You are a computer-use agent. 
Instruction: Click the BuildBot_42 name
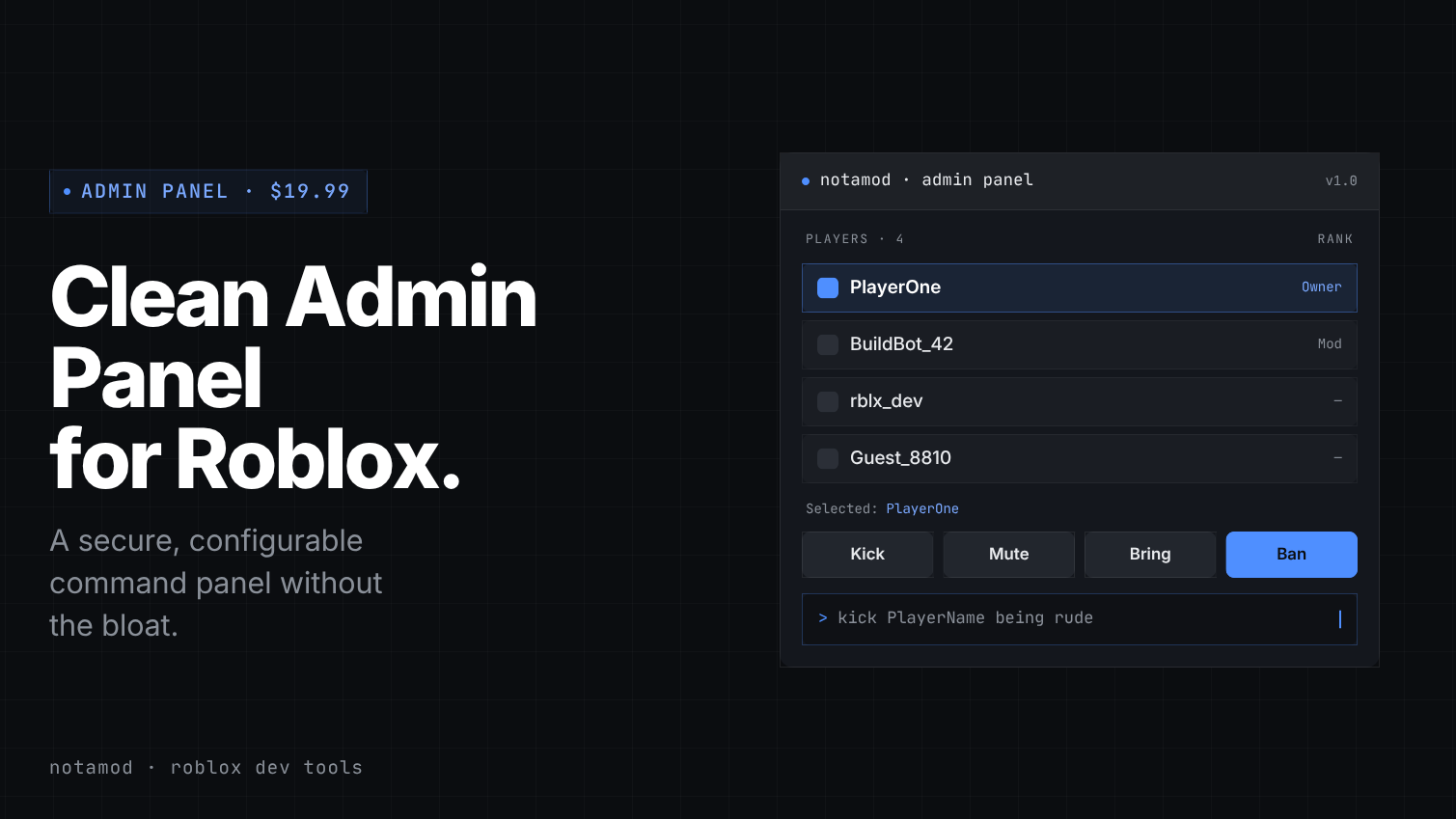click(901, 344)
